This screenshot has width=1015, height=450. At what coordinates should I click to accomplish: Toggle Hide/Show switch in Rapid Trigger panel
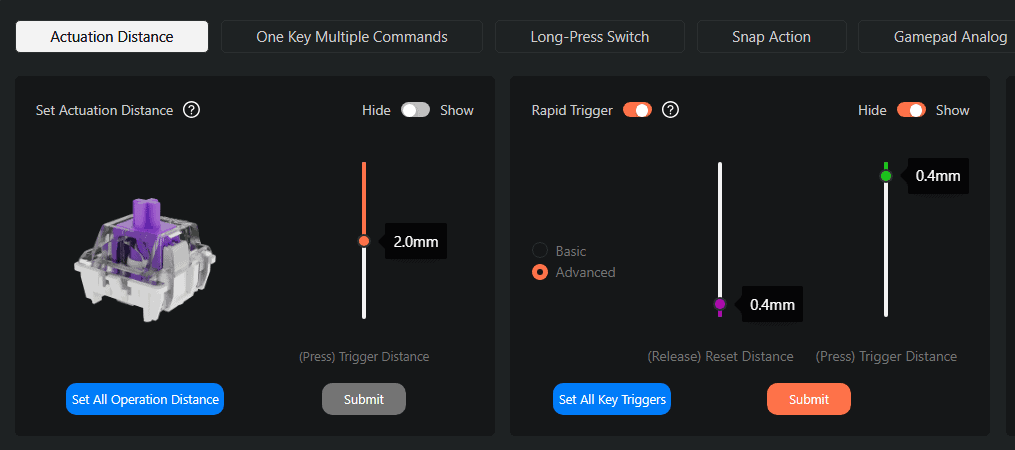[x=911, y=110]
